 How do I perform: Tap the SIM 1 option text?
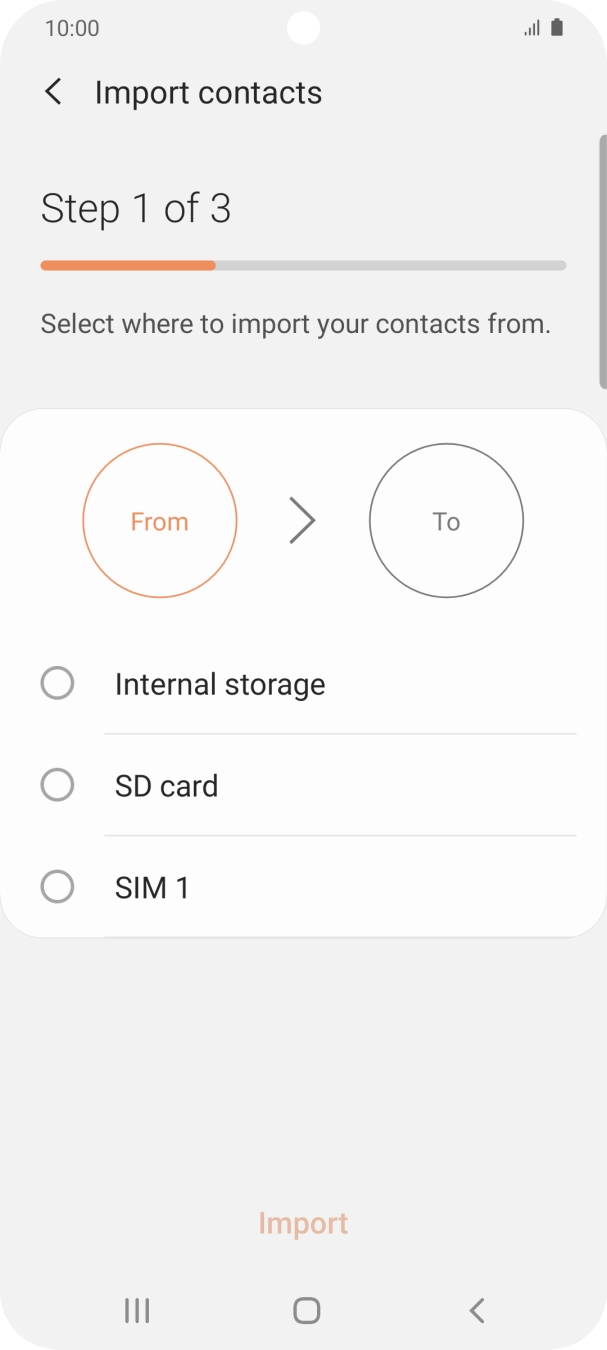click(152, 888)
